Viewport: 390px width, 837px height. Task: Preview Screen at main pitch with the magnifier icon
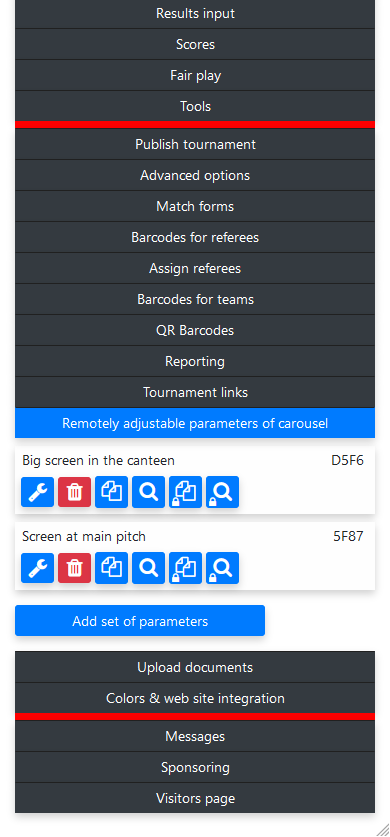(x=148, y=568)
